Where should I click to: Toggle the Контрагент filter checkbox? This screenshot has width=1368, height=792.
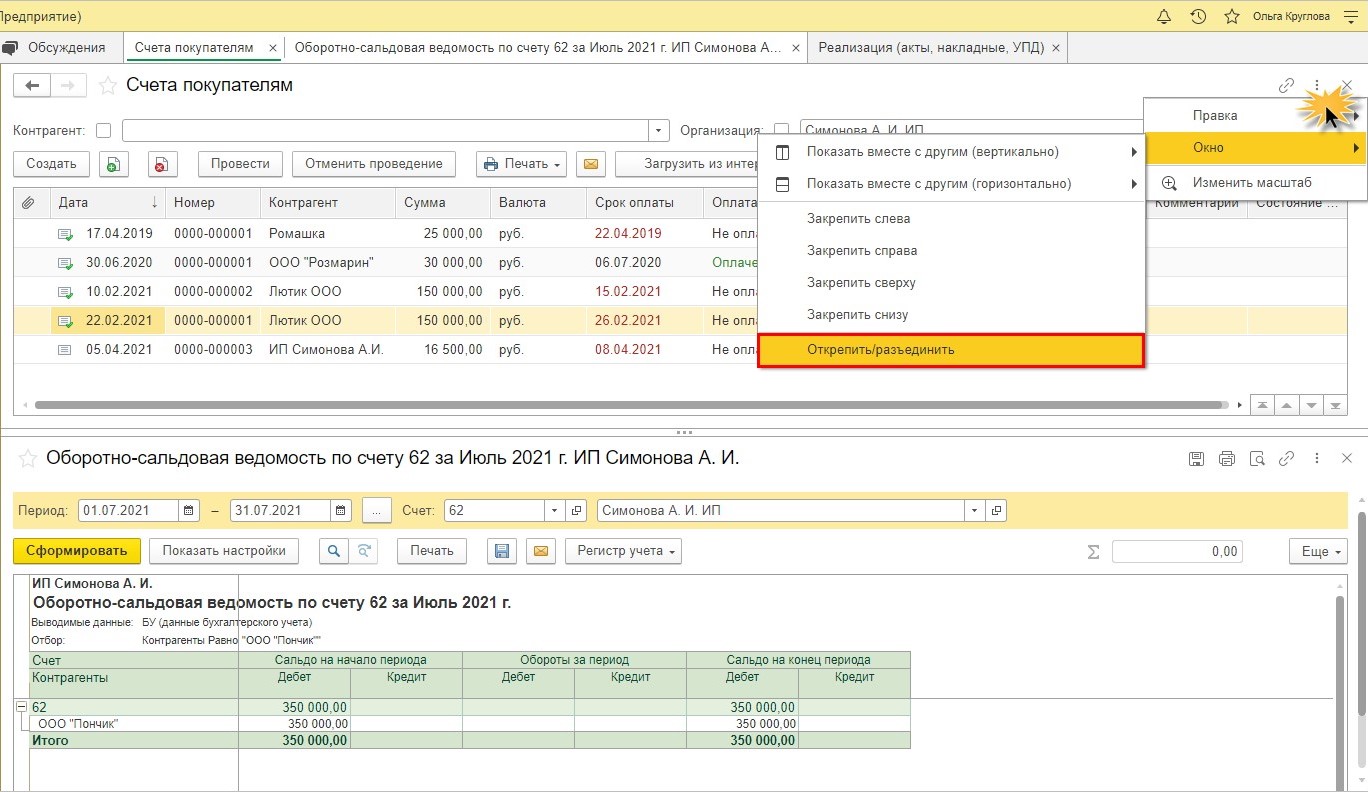pos(103,131)
